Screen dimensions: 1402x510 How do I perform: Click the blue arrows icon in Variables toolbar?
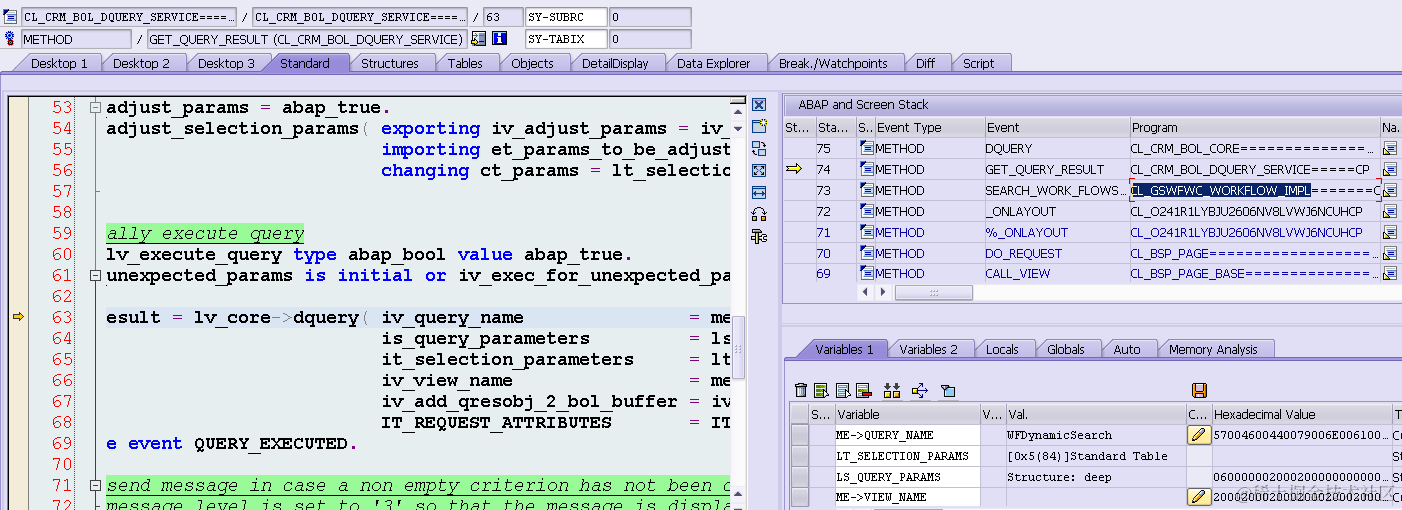click(920, 390)
